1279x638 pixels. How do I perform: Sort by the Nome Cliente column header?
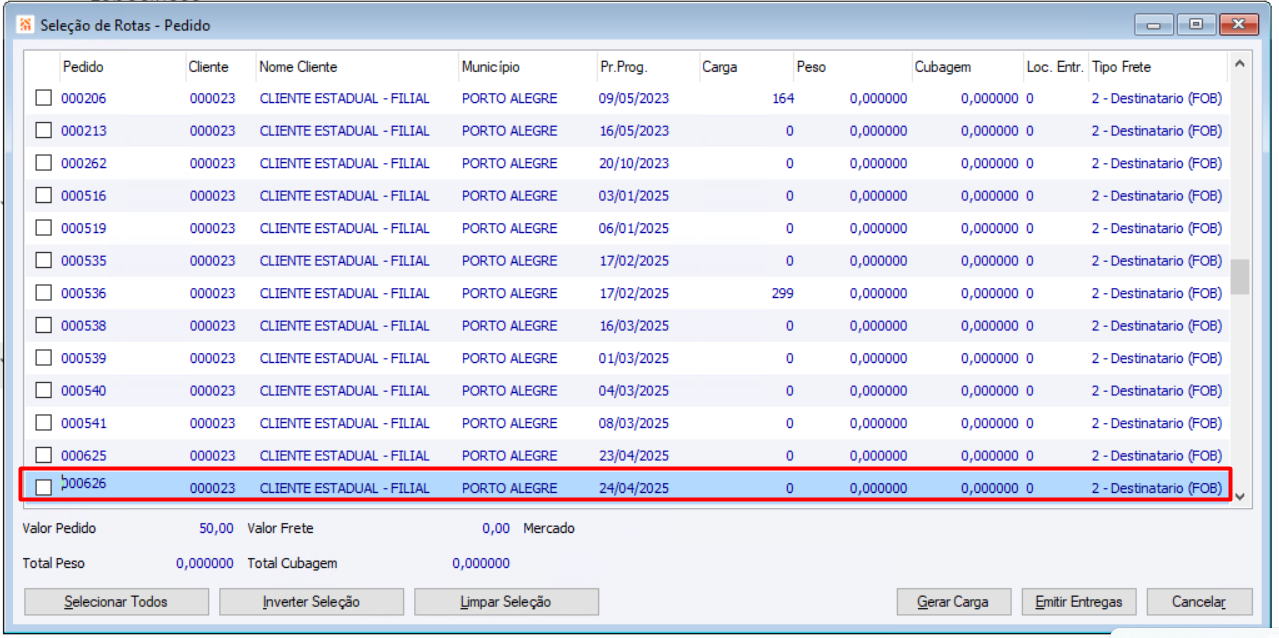(357, 67)
